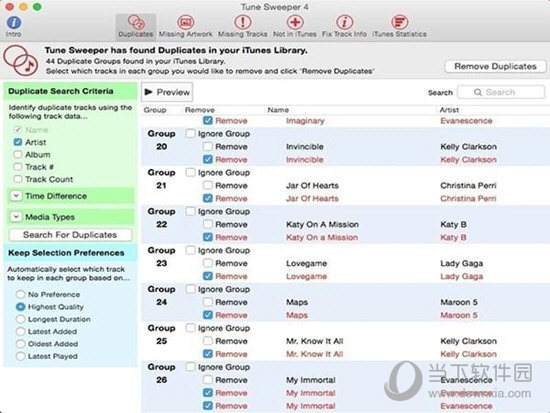550x413 pixels.
Task: Click Remove Duplicates button
Action: pyautogui.click(x=495, y=66)
